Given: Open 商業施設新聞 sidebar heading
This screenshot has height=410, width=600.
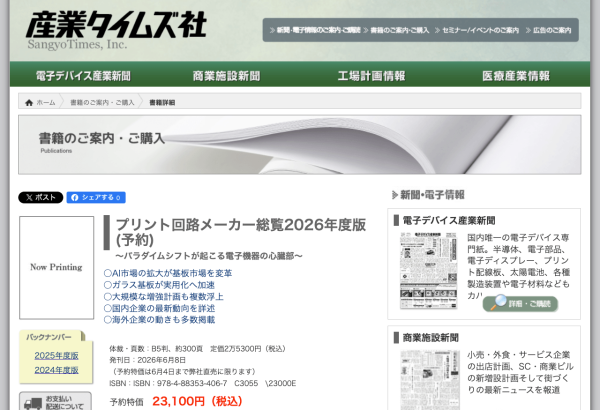Looking at the screenshot, I should (430, 338).
